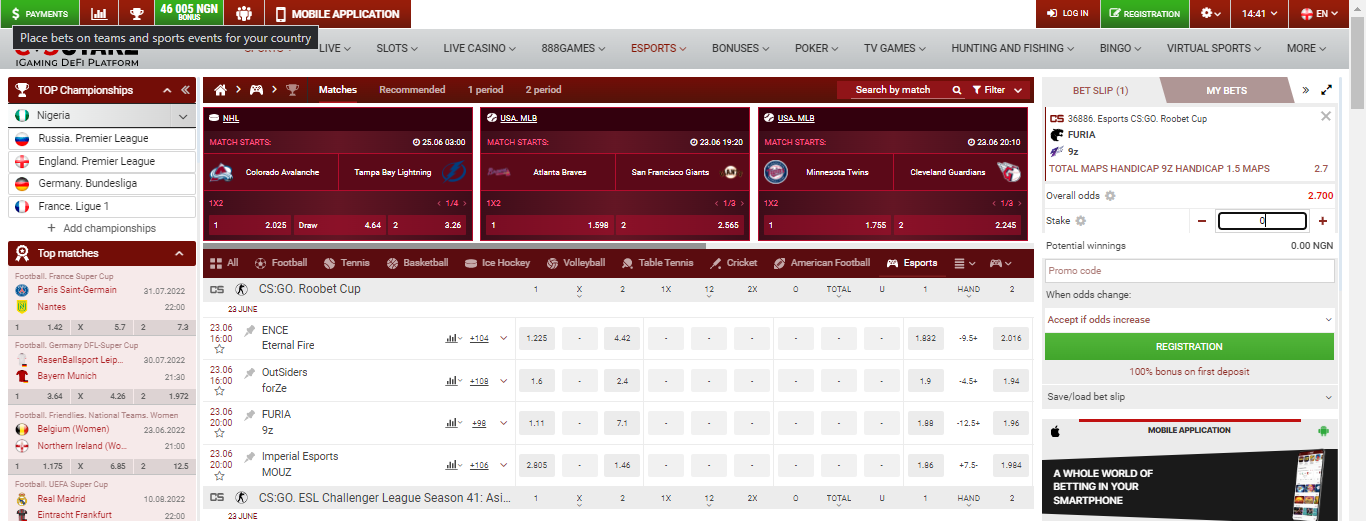Viewport: 1366px width, 521px height.
Task: Focus the Promo code input field
Action: [1189, 271]
